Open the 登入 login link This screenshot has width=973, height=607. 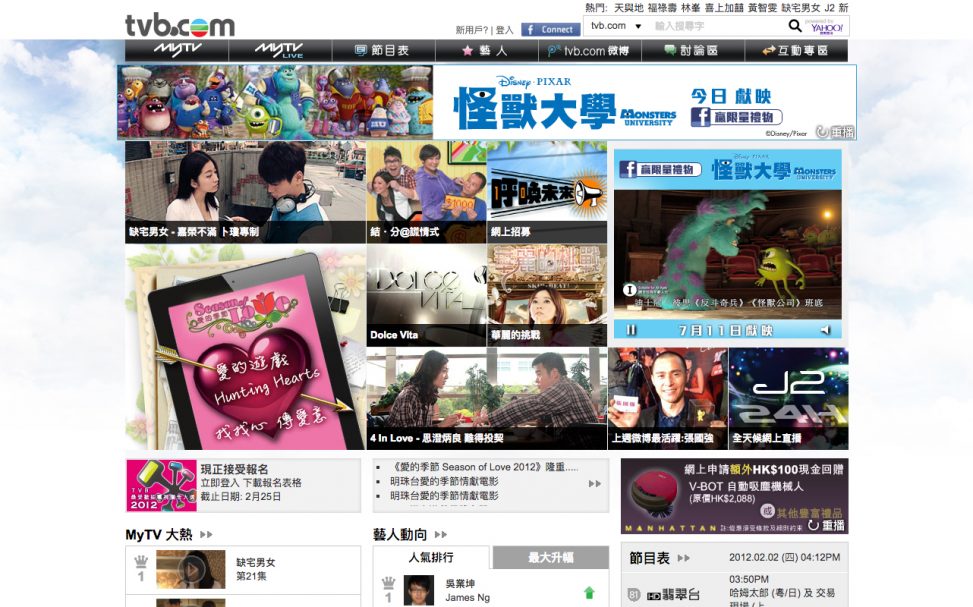504,30
